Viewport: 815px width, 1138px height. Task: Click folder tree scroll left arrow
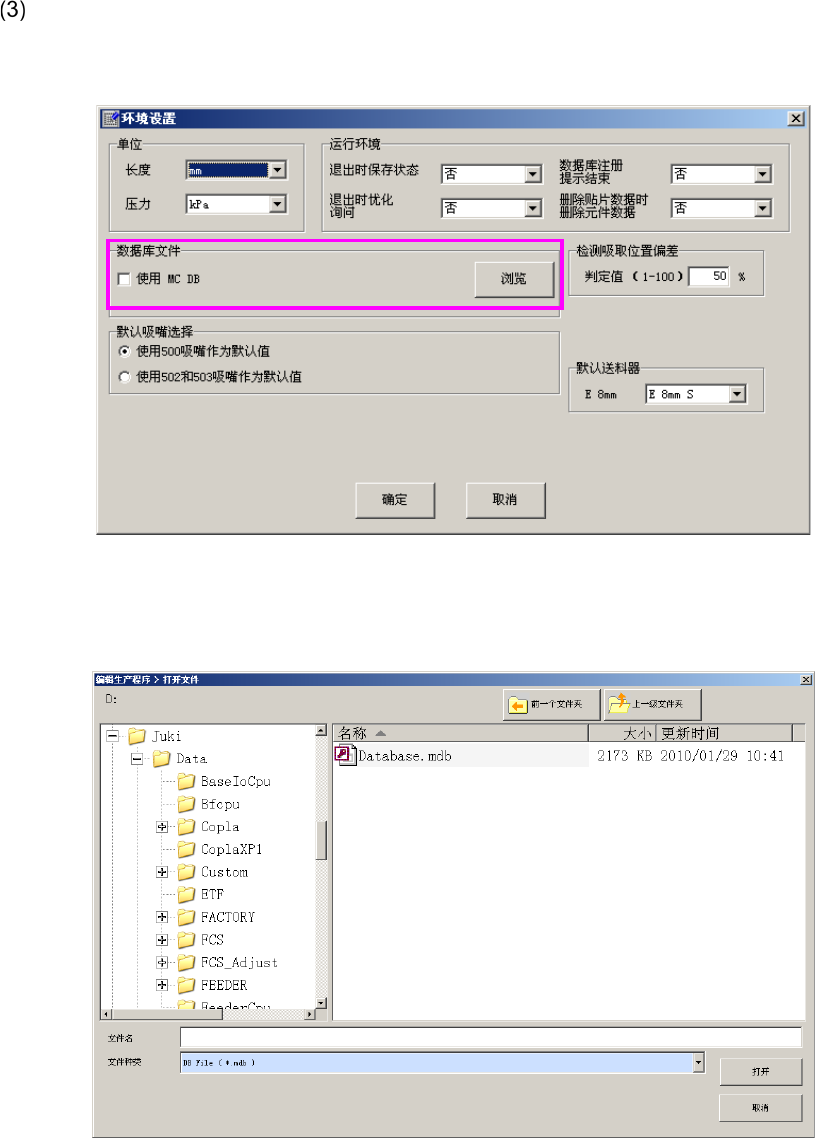[x=107, y=1014]
